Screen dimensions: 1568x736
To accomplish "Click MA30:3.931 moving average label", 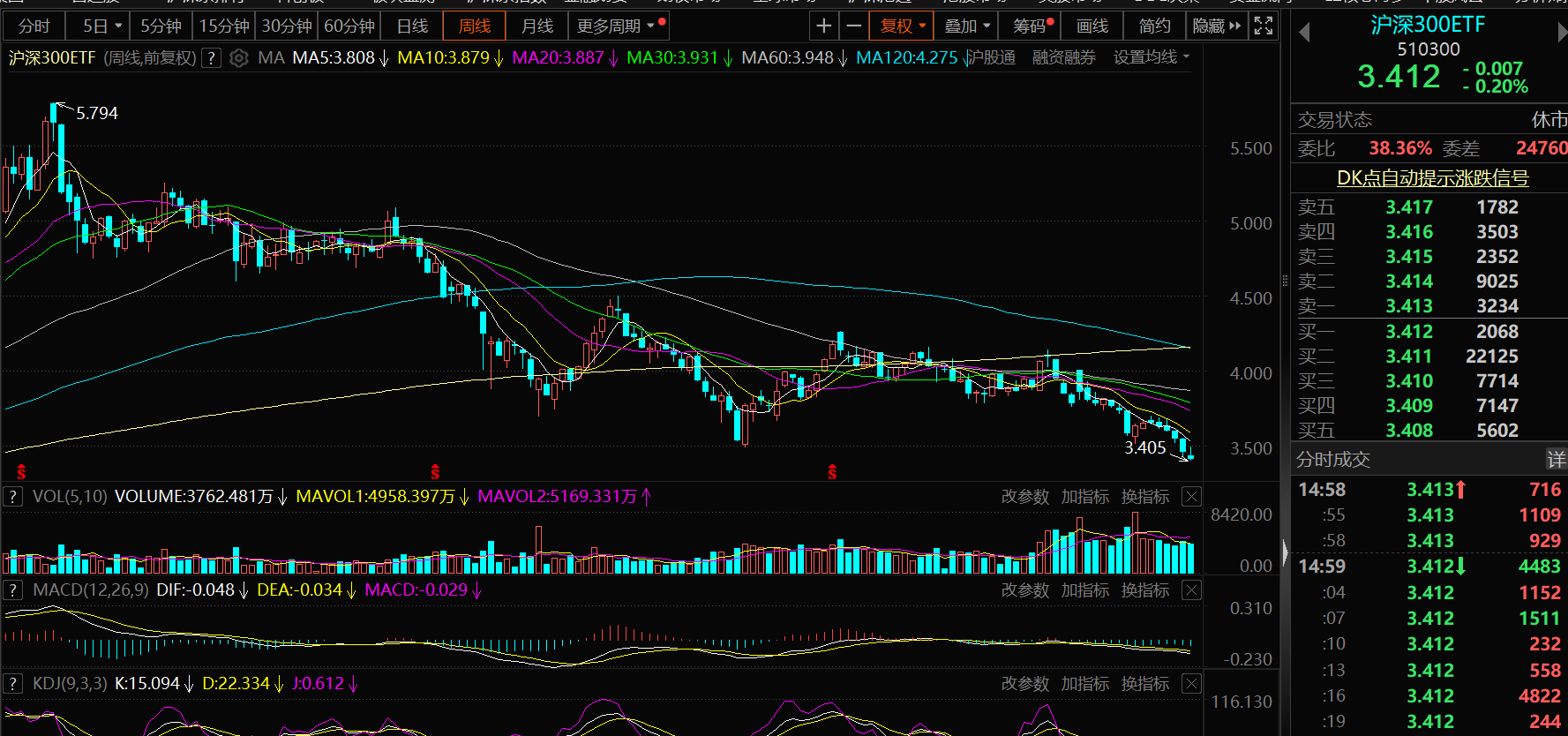I will (x=672, y=58).
